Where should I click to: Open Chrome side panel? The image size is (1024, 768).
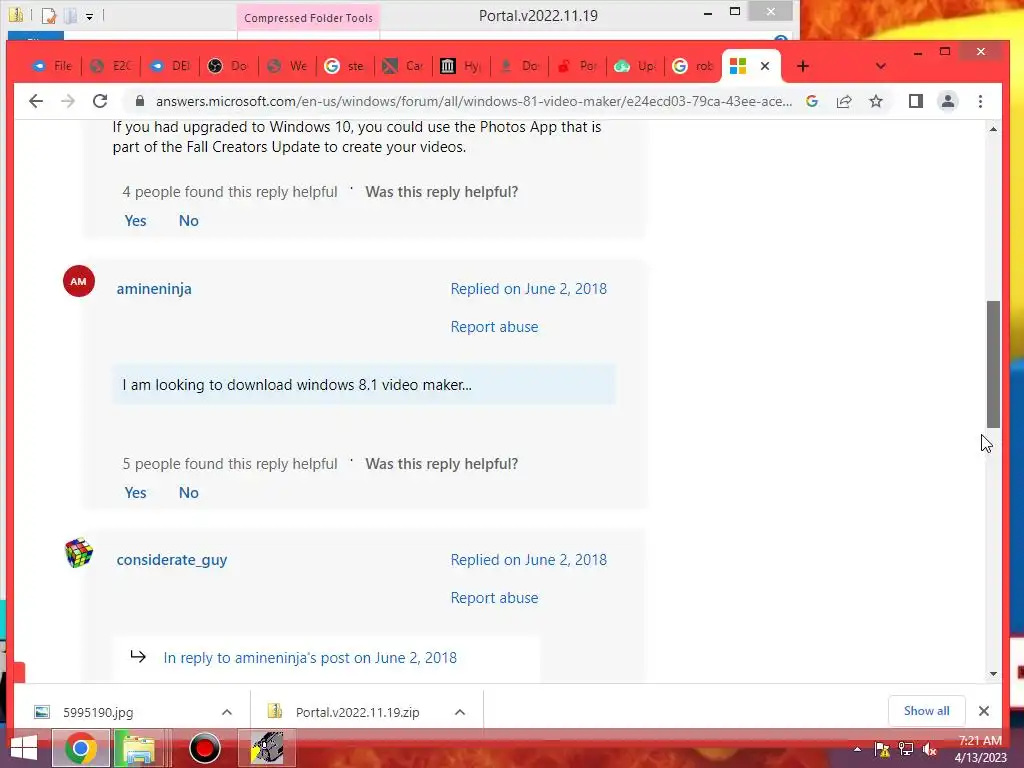click(916, 101)
